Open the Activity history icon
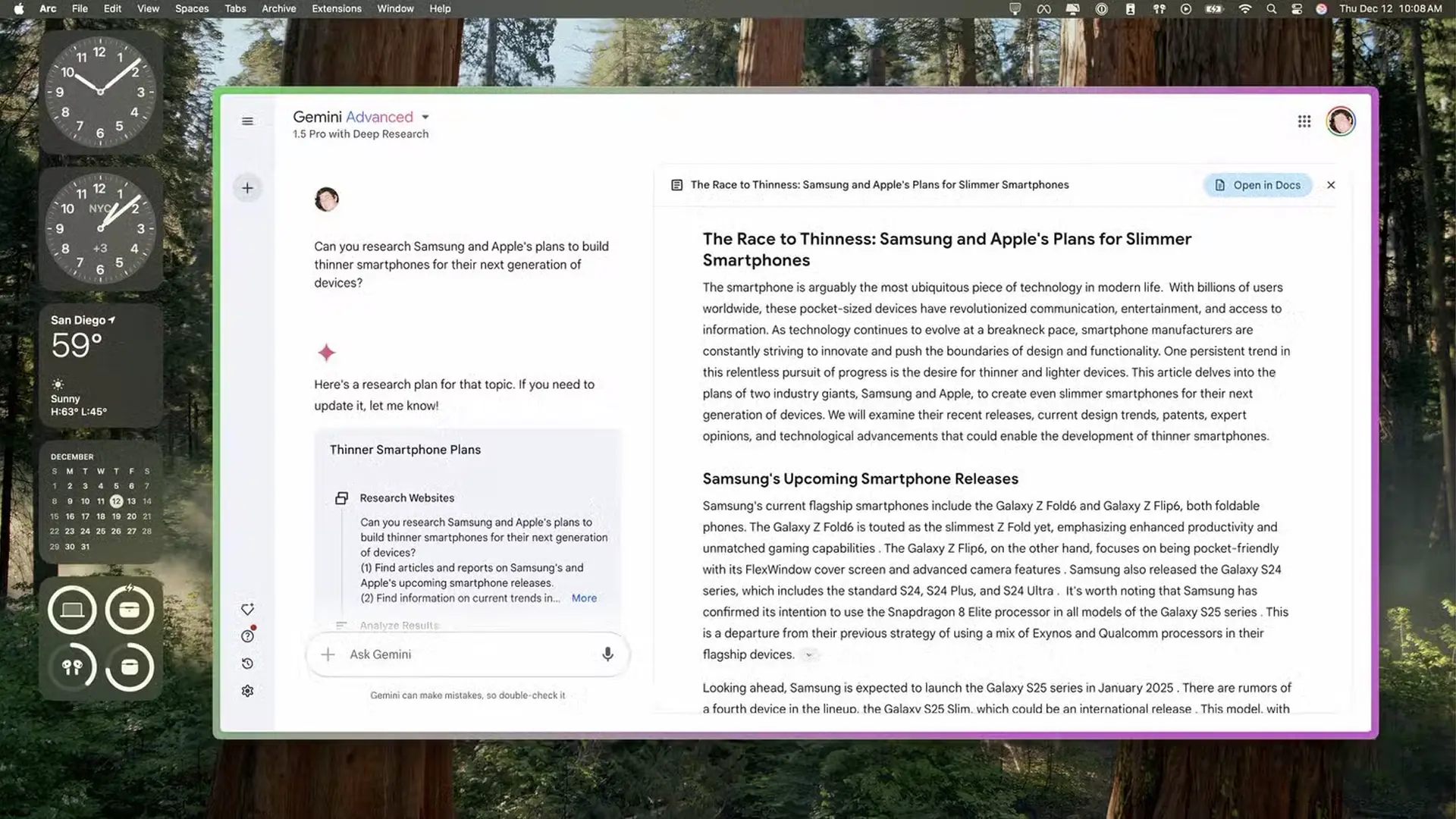 click(247, 664)
